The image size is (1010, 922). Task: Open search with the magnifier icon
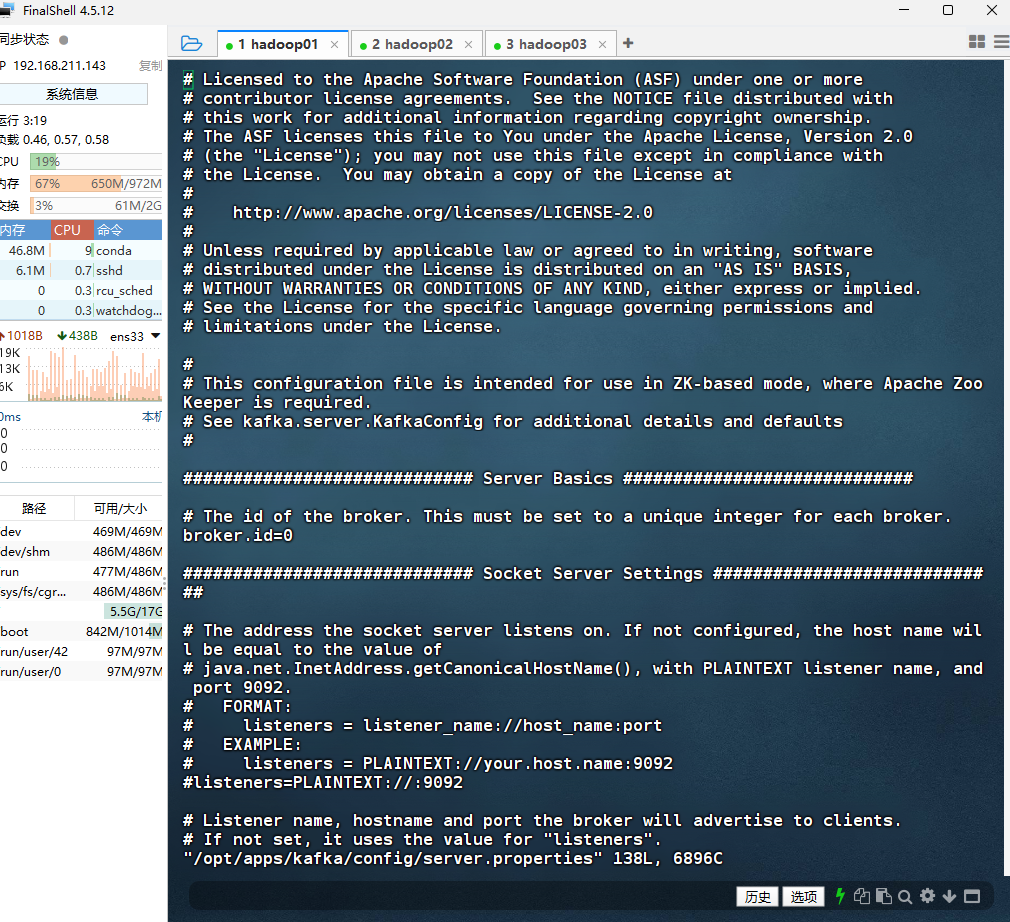tap(905, 896)
